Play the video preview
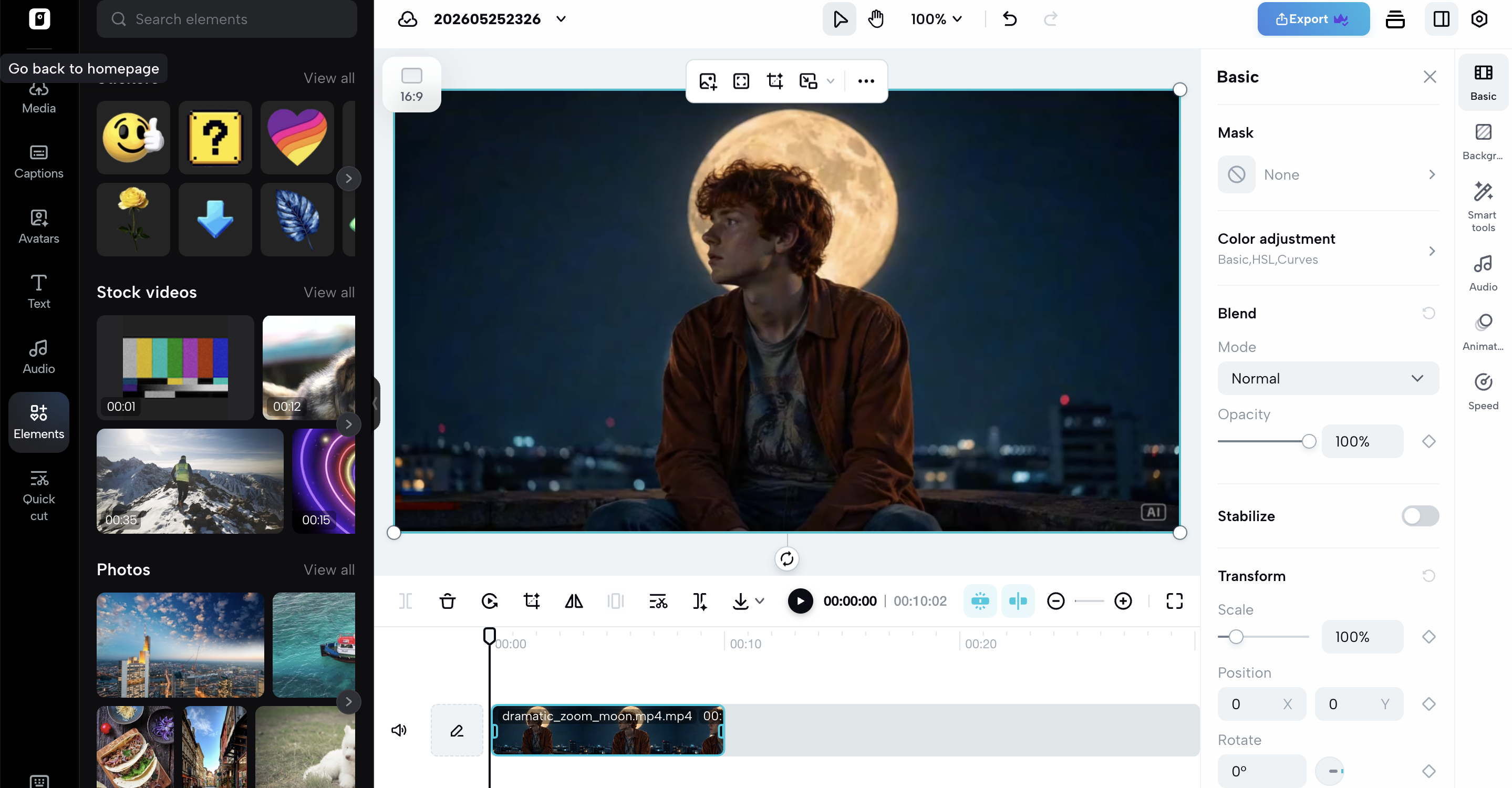The image size is (1512, 788). pos(800,601)
